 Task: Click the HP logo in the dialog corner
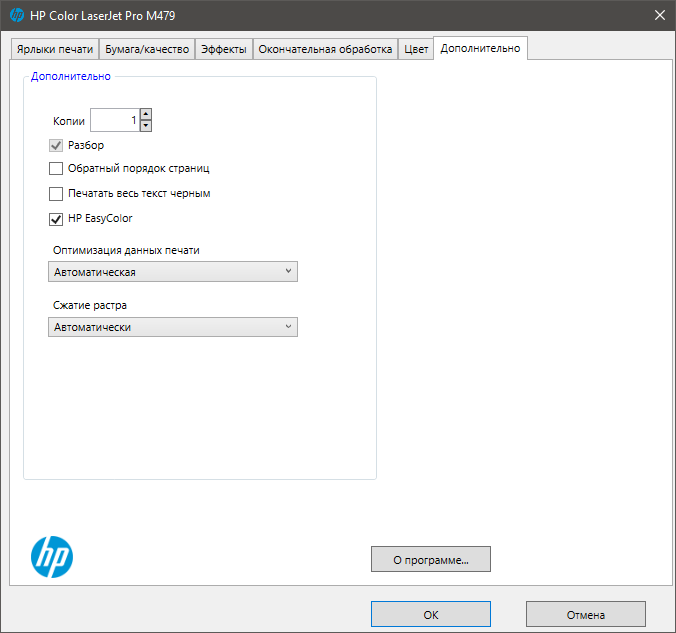tap(52, 557)
